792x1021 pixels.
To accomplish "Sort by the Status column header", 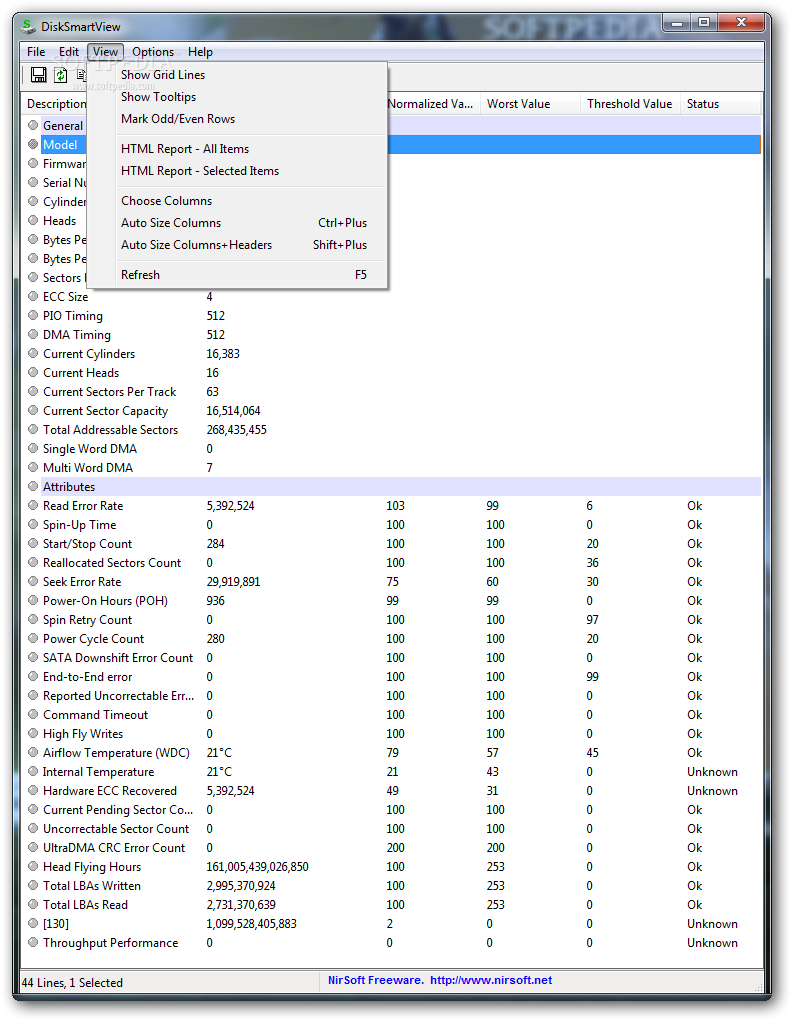I will coord(720,104).
